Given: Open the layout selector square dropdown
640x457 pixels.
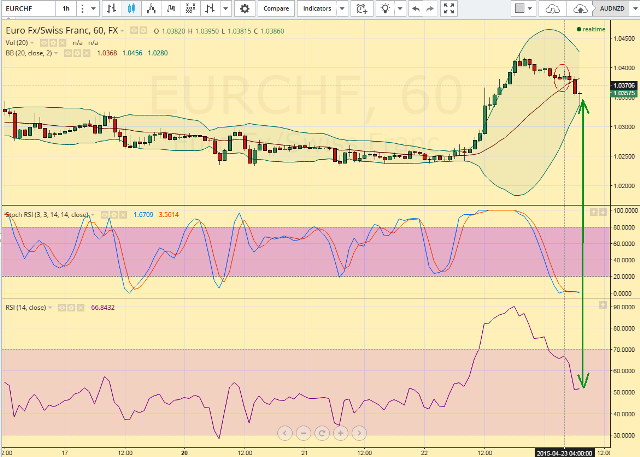Looking at the screenshot, I should pos(523,8).
